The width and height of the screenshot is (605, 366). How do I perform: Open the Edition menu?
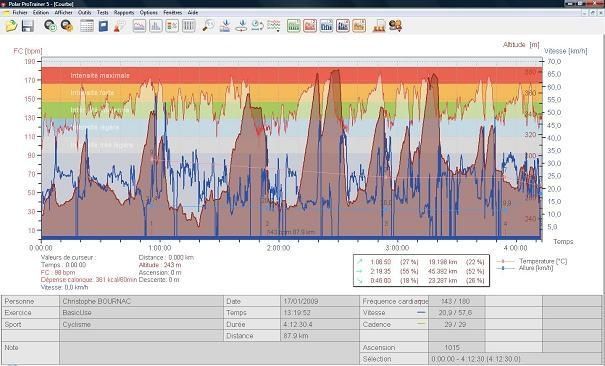click(41, 12)
